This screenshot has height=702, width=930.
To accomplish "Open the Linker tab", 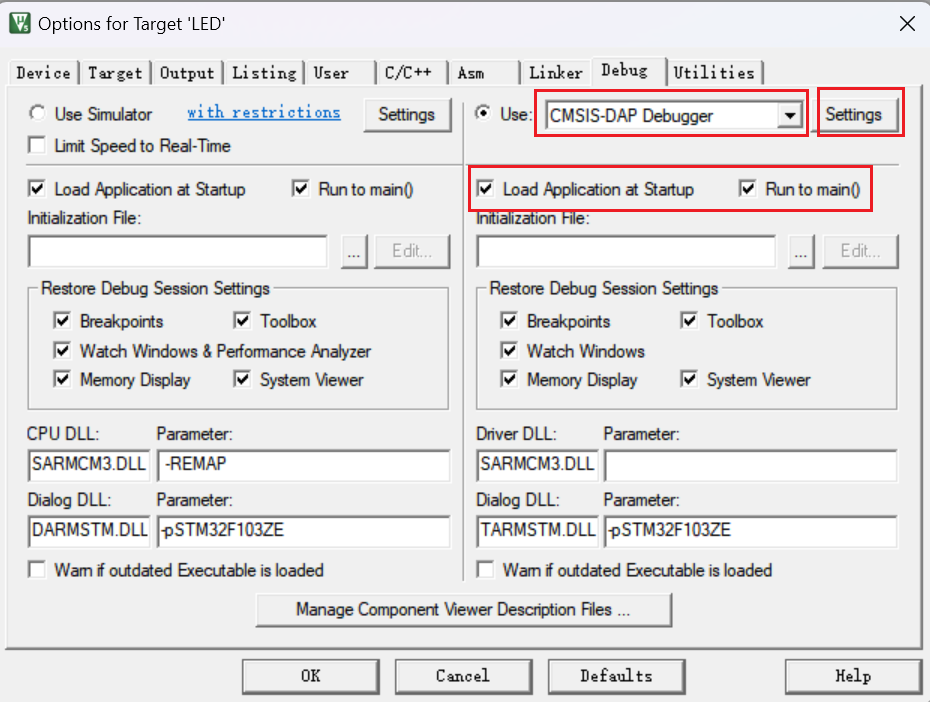I will pos(556,73).
